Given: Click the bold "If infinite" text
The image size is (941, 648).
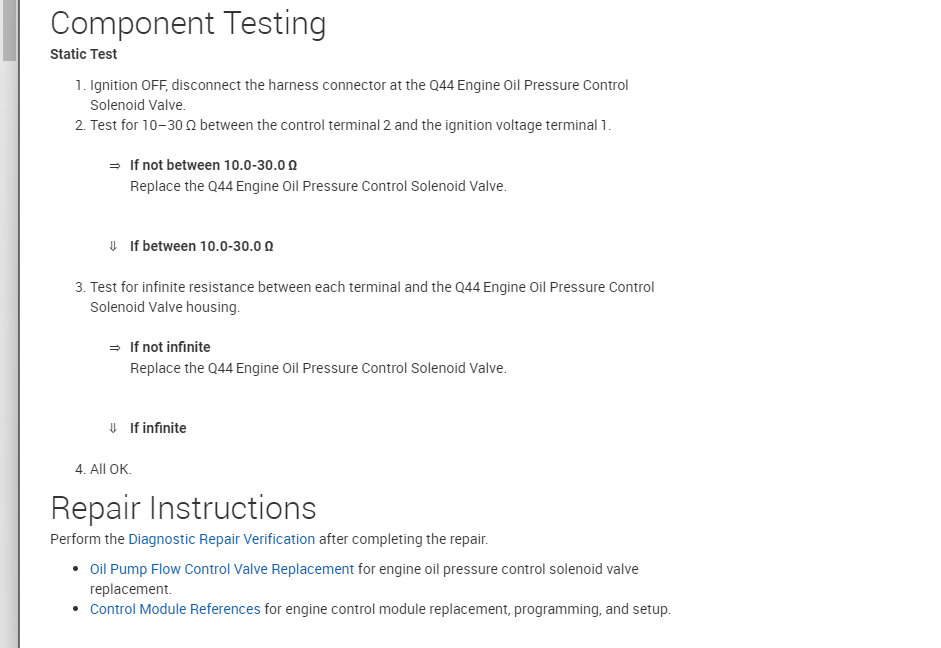Looking at the screenshot, I should 158,428.
